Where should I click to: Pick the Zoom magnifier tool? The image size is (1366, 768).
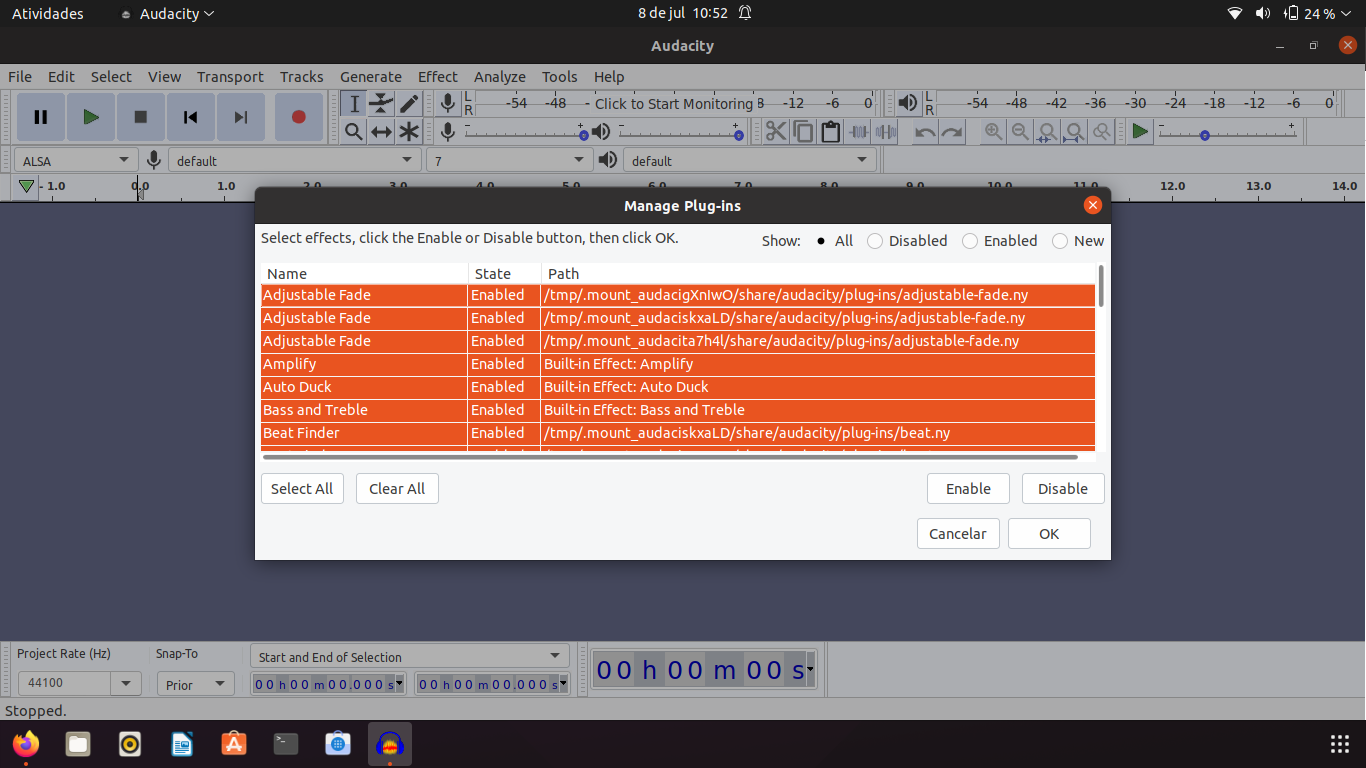pyautogui.click(x=353, y=131)
